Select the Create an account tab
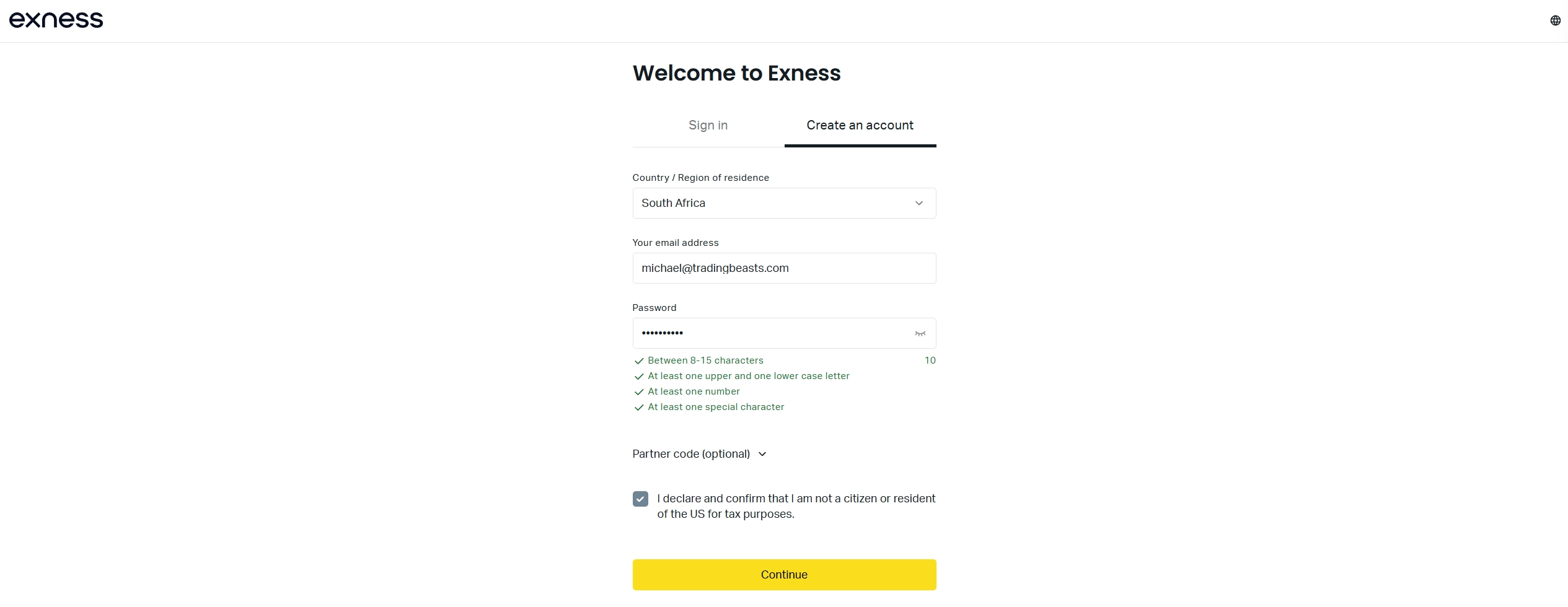This screenshot has height=607, width=1568. 860,125
